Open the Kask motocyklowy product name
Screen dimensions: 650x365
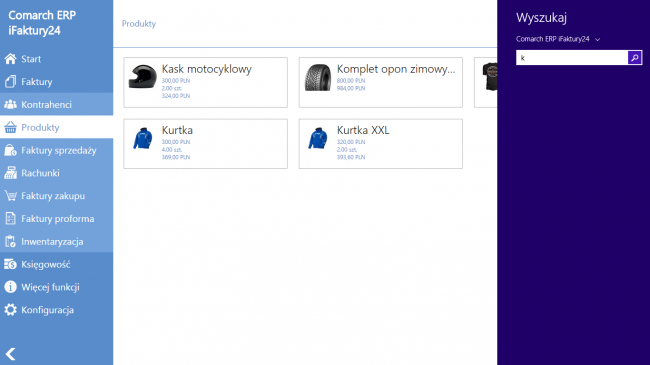[206, 69]
